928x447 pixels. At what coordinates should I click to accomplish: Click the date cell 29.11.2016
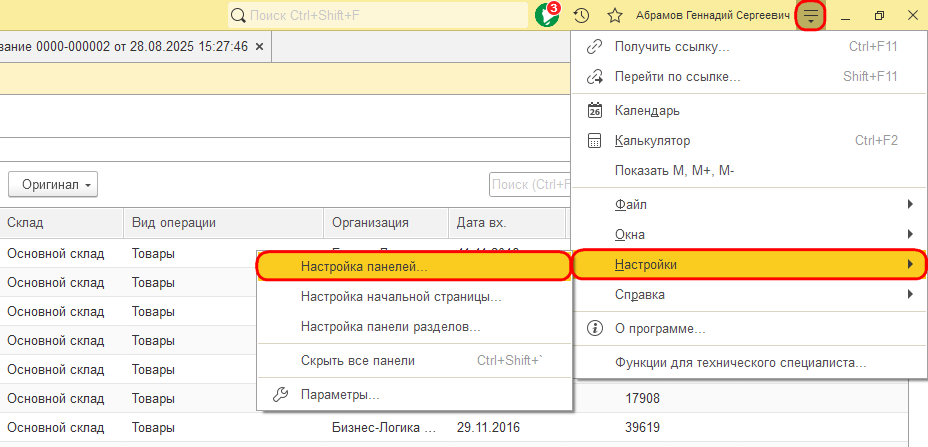pos(488,427)
